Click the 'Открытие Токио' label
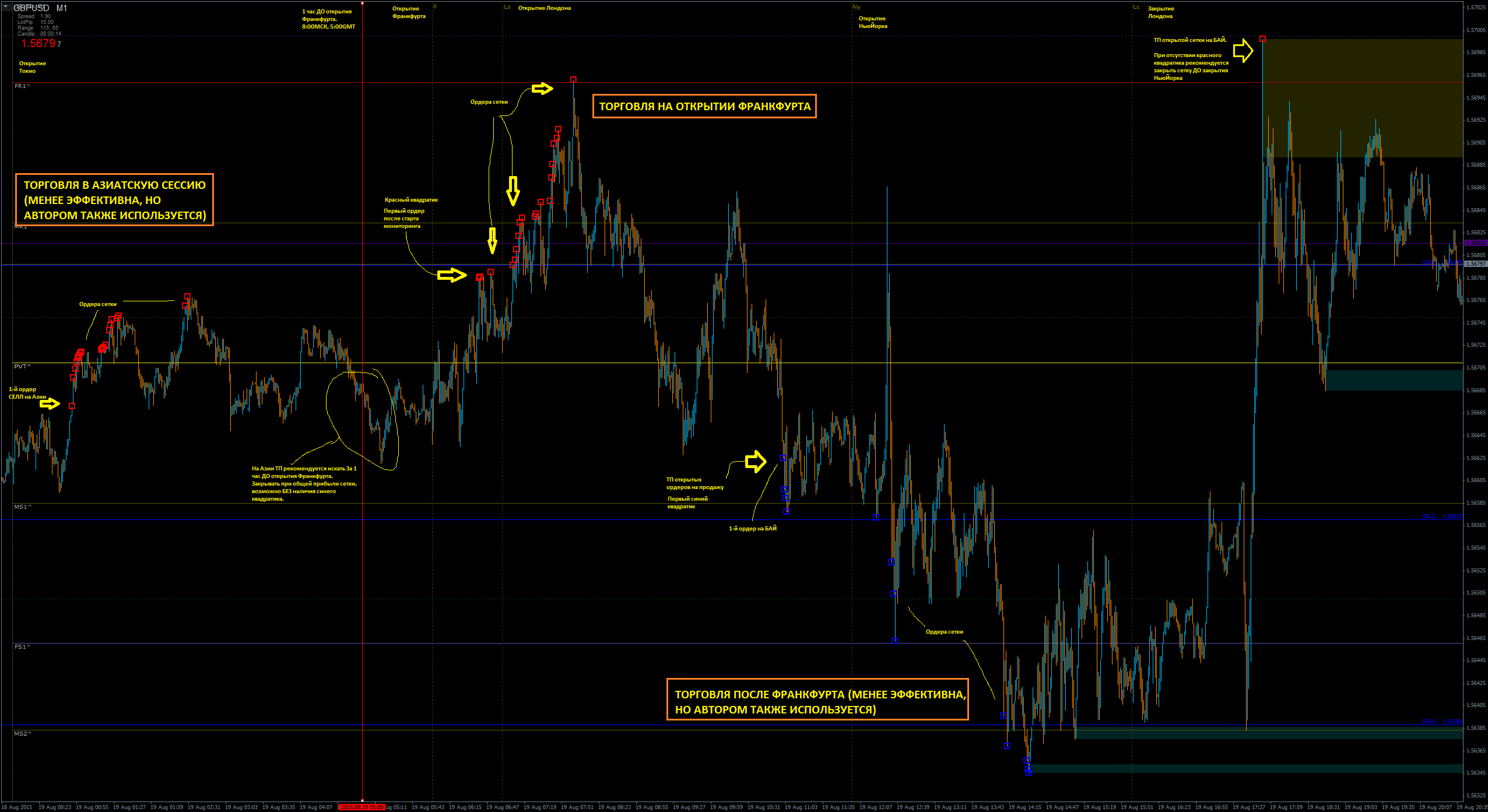Screen dimensions: 1488x812 pos(33,67)
